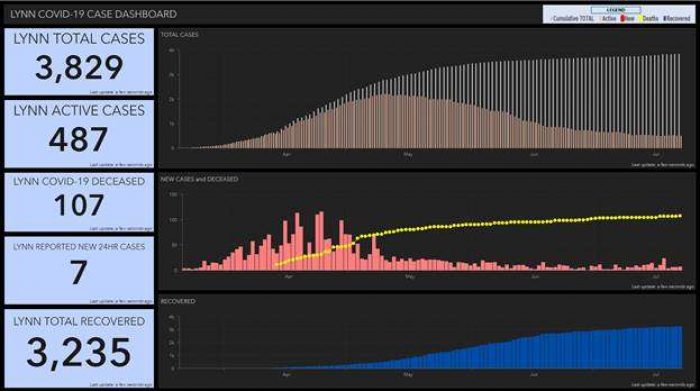The height and width of the screenshot is (391, 700).
Task: Click the Lynn Total Cases 3,829 card
Action: point(79,62)
